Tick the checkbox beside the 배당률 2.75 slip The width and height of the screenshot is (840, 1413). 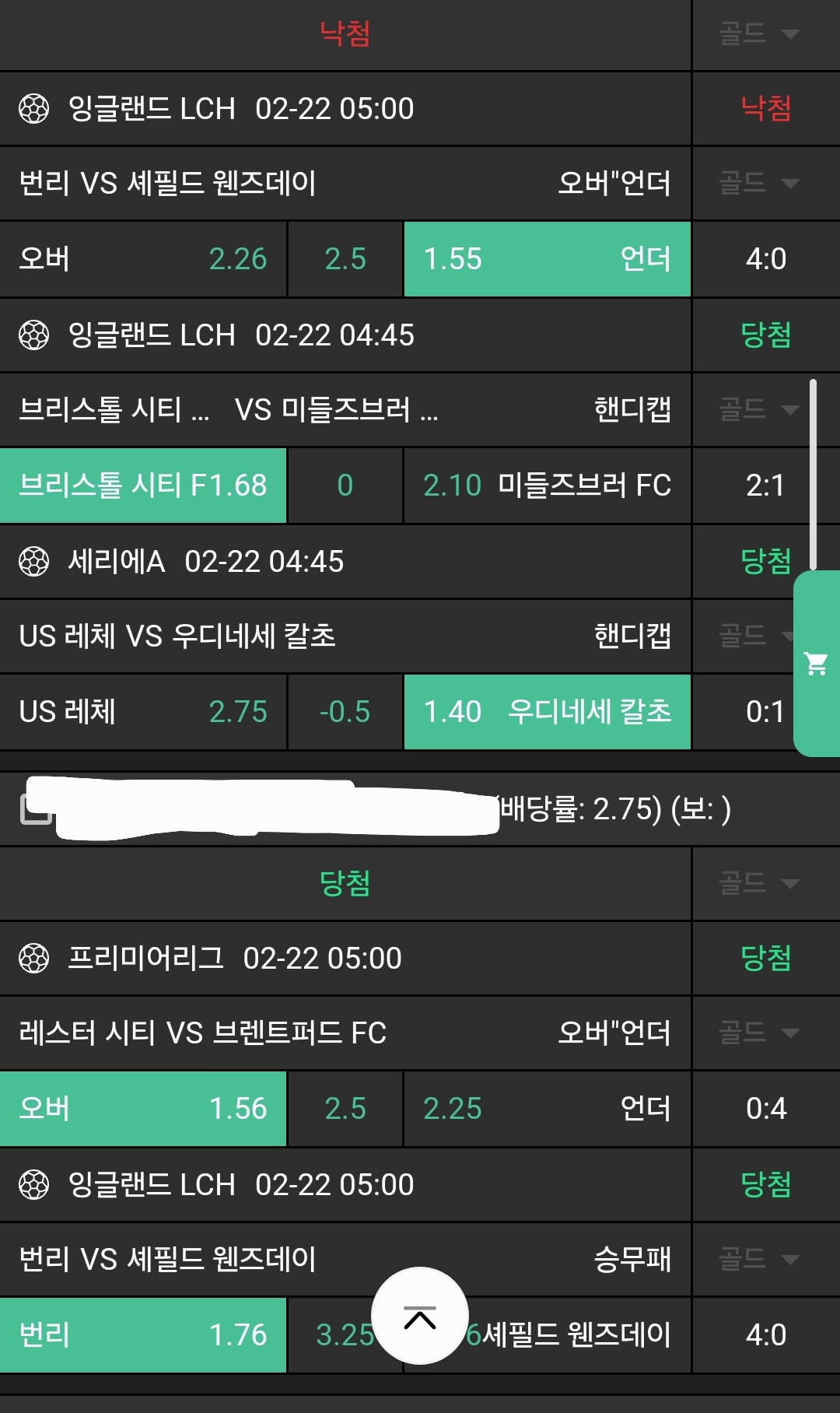pyautogui.click(x=35, y=809)
